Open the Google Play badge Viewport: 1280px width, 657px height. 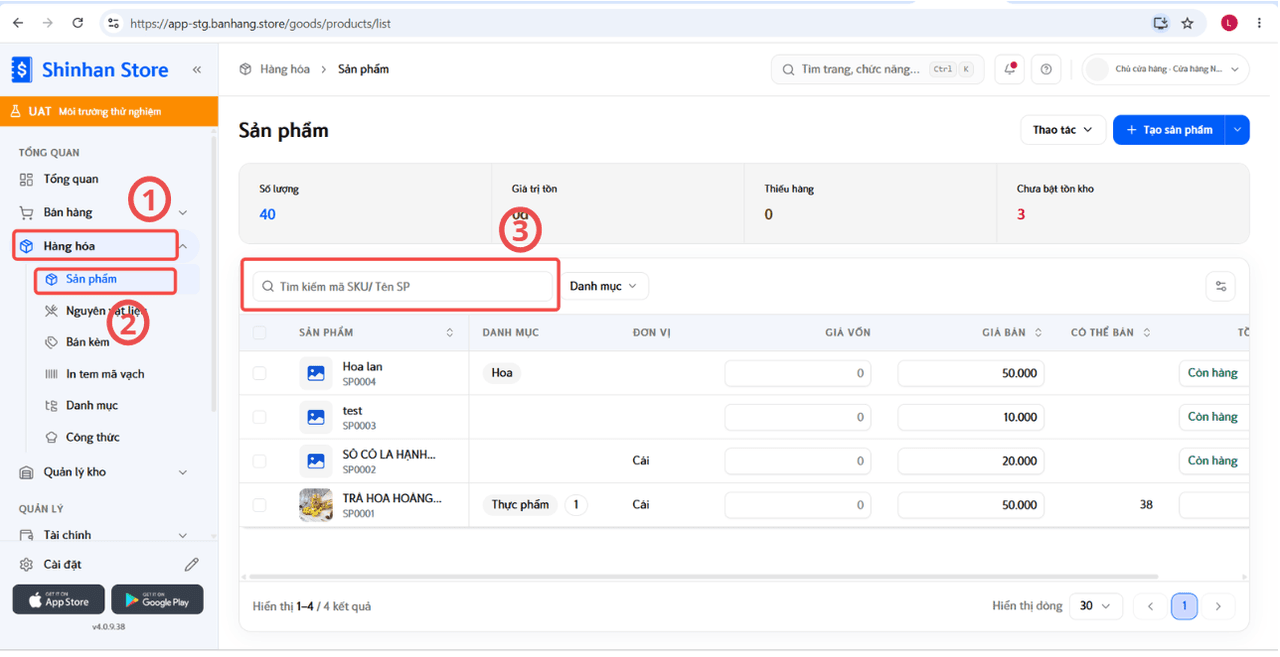tap(157, 600)
